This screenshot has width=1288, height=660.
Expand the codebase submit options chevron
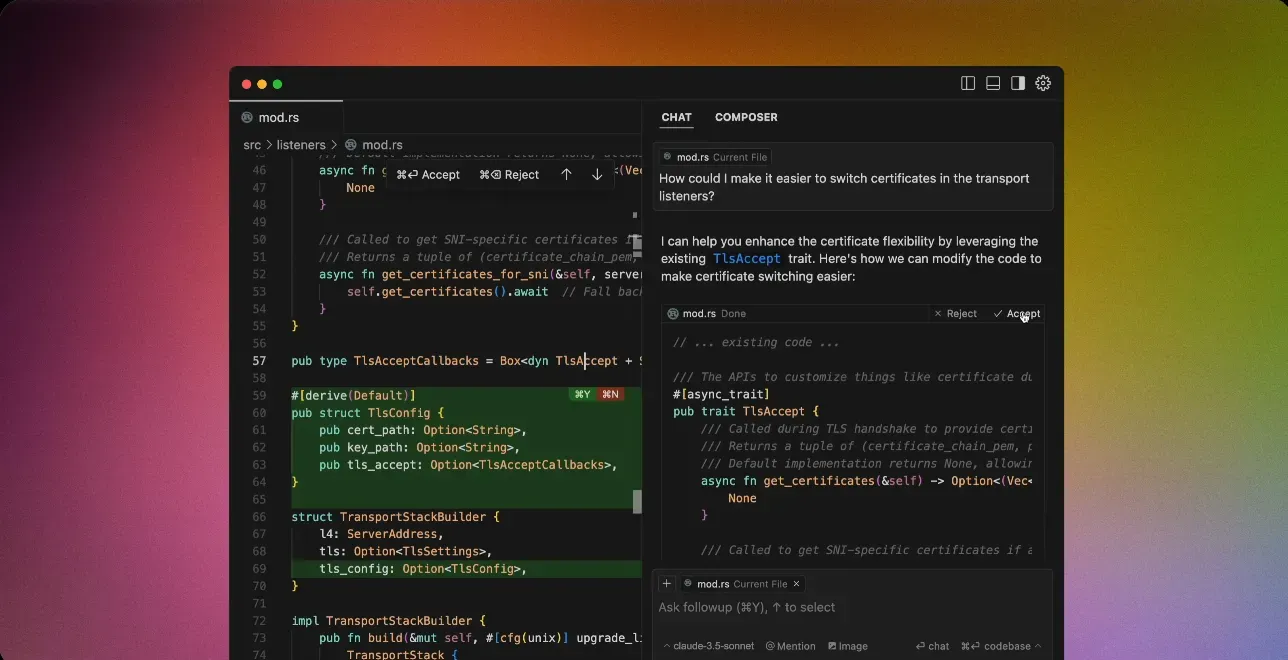1037,646
